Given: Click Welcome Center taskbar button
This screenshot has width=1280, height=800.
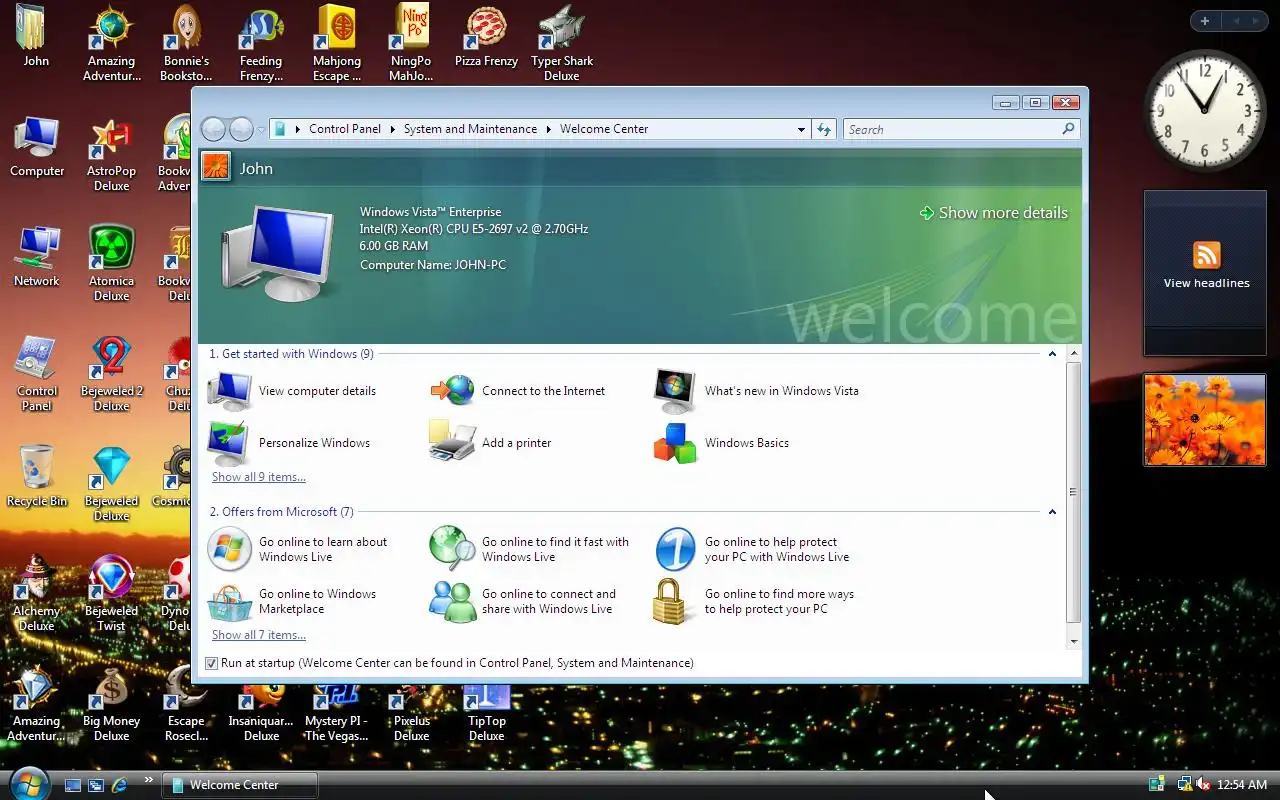Looking at the screenshot, I should 240,785.
